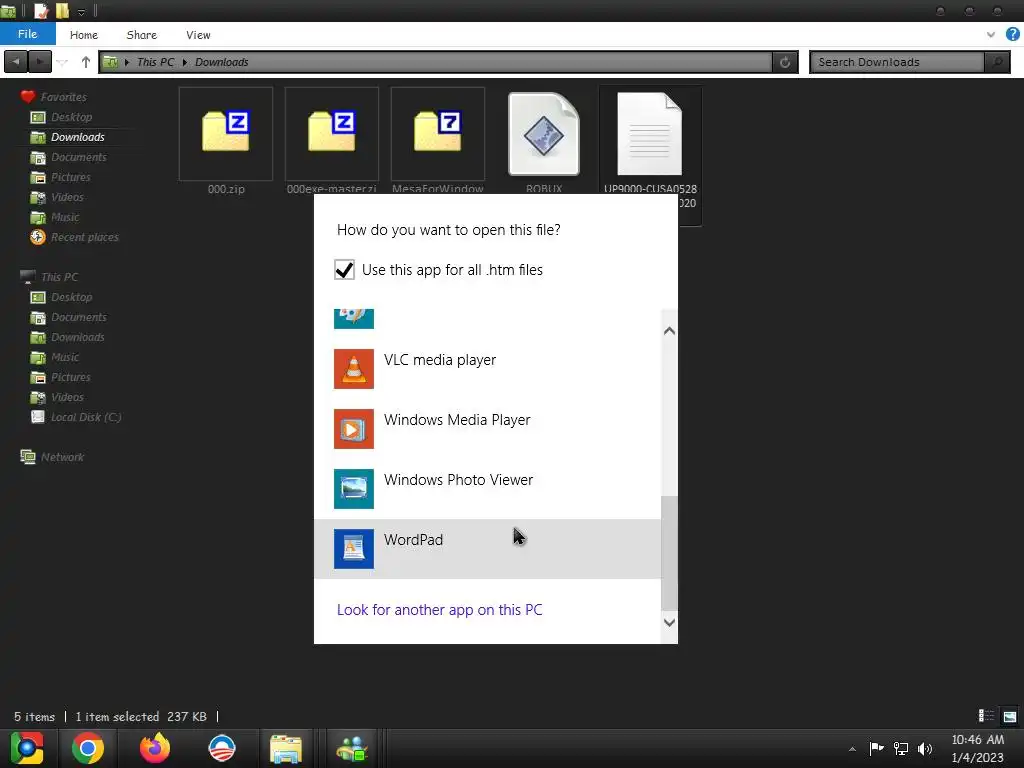Select Downloads under Favorites
The width and height of the screenshot is (1024, 768).
[77, 137]
